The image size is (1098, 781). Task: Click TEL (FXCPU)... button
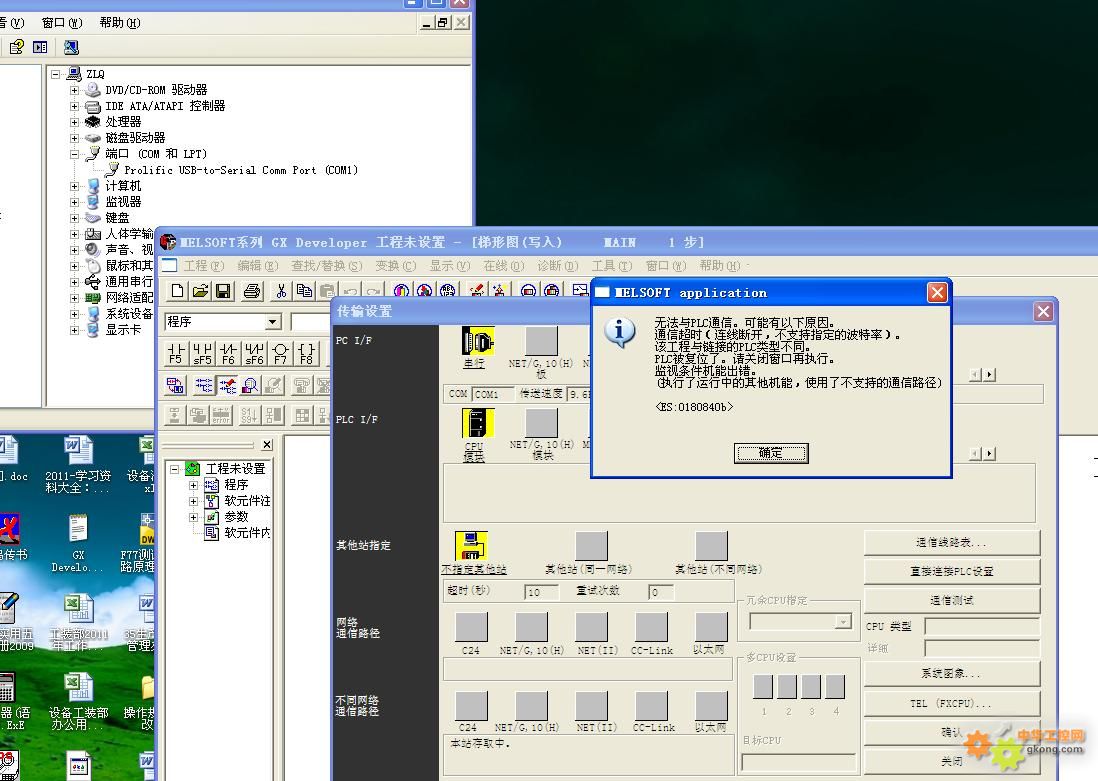[x=952, y=704]
